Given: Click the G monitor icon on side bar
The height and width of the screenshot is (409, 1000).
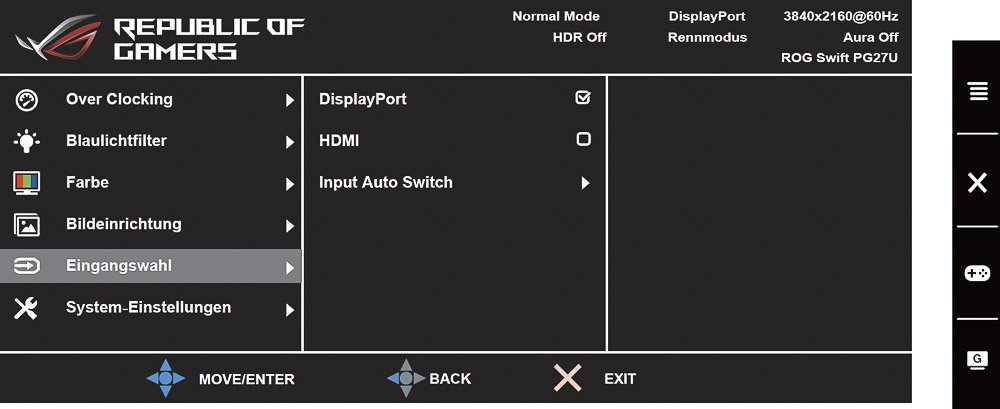Looking at the screenshot, I should point(978,360).
